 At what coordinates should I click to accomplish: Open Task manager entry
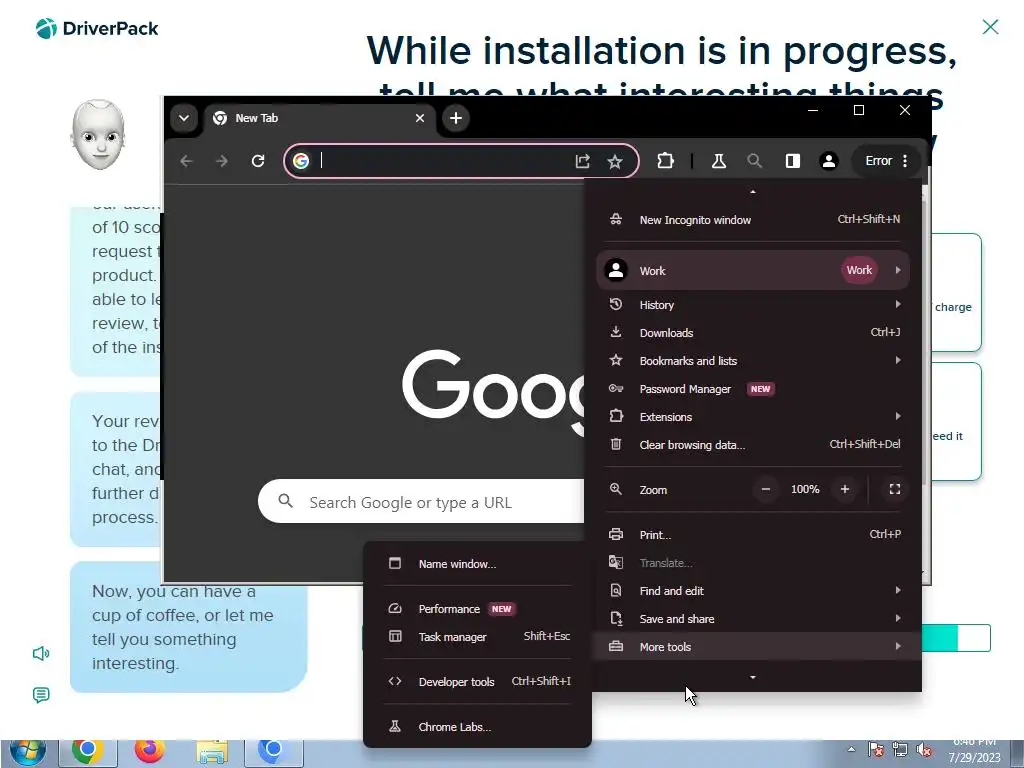click(x=477, y=637)
